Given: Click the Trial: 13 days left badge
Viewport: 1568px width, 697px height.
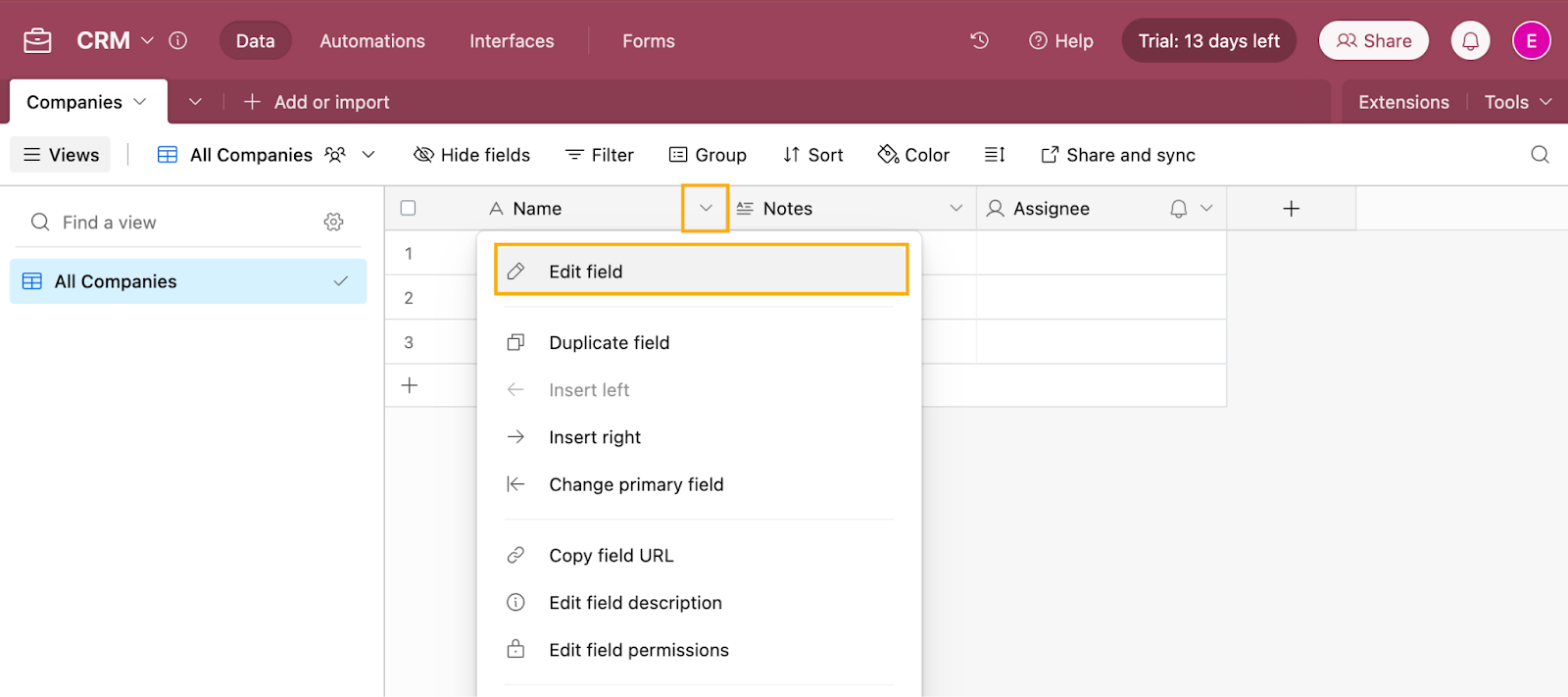Looking at the screenshot, I should [x=1209, y=41].
